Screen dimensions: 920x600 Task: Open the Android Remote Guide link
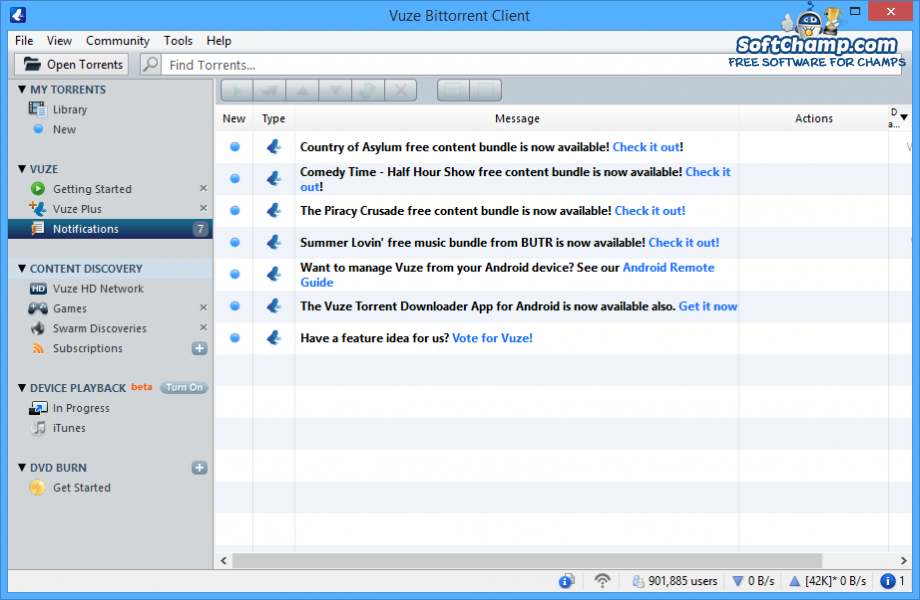[x=668, y=267]
